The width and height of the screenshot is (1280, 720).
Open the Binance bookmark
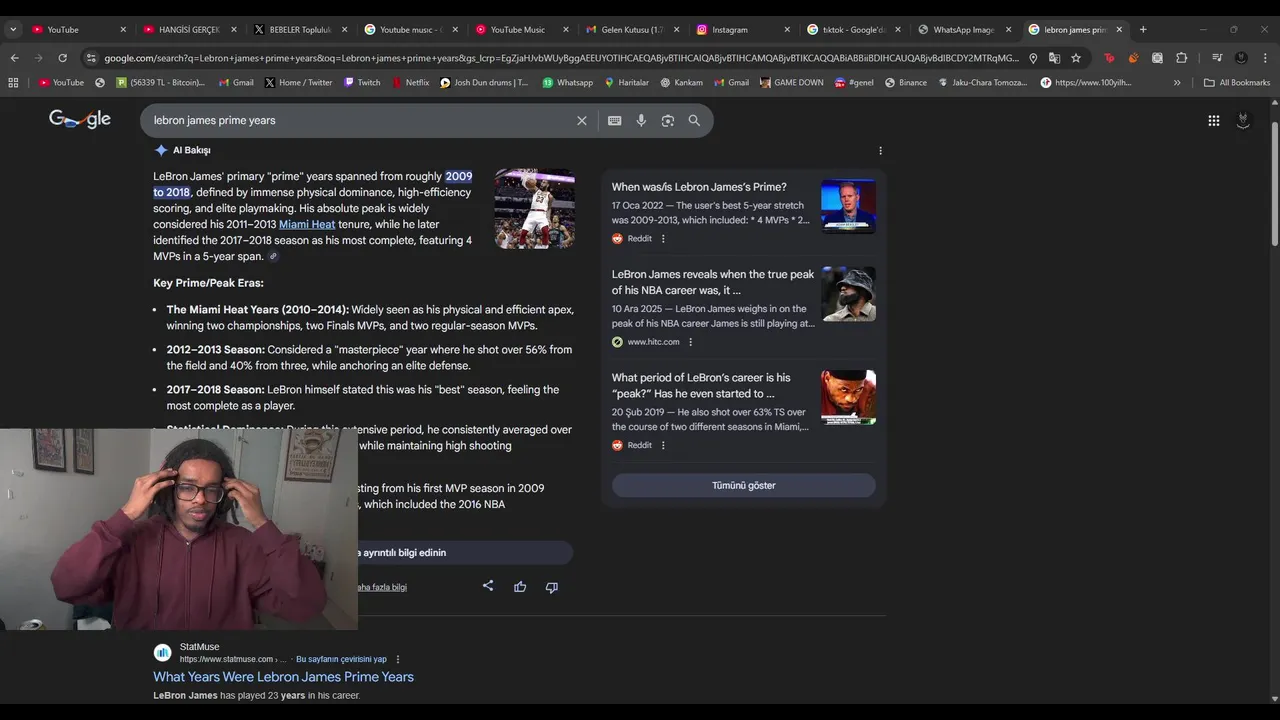click(x=906, y=83)
